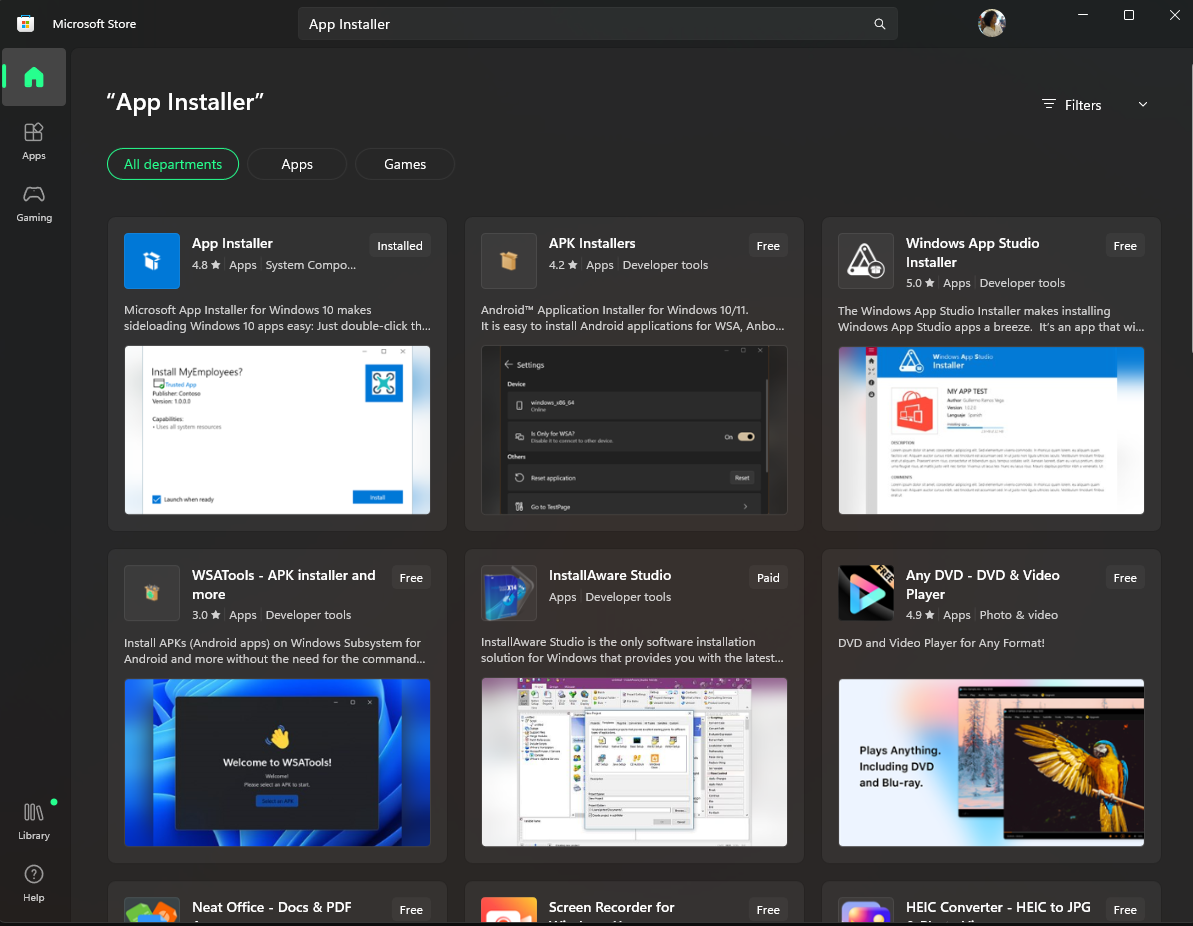This screenshot has width=1193, height=926.
Task: Open your profile avatar menu
Action: [x=991, y=22]
